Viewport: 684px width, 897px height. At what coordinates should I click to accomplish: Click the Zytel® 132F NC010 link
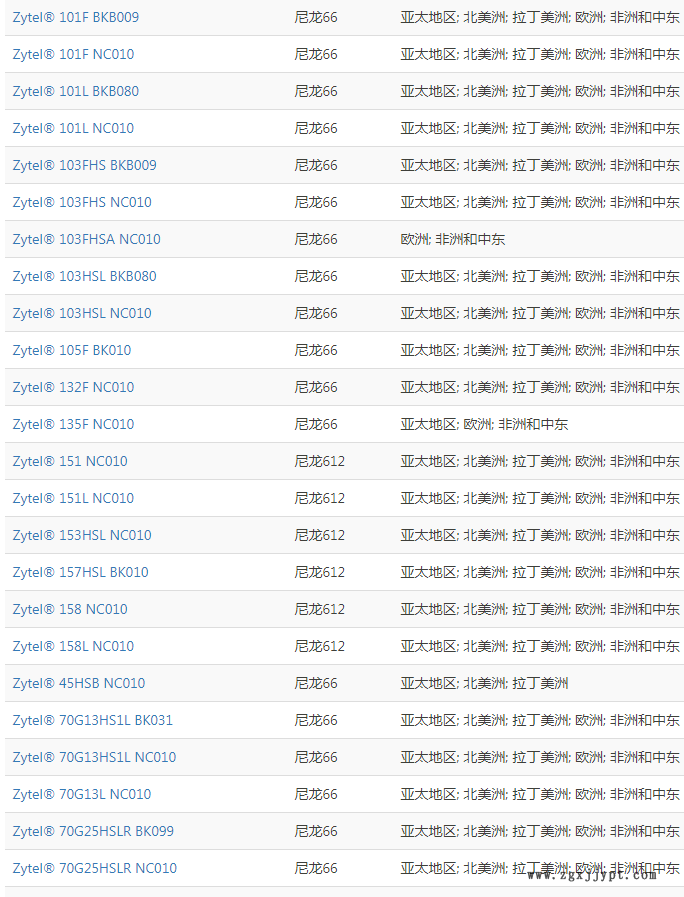coord(73,387)
